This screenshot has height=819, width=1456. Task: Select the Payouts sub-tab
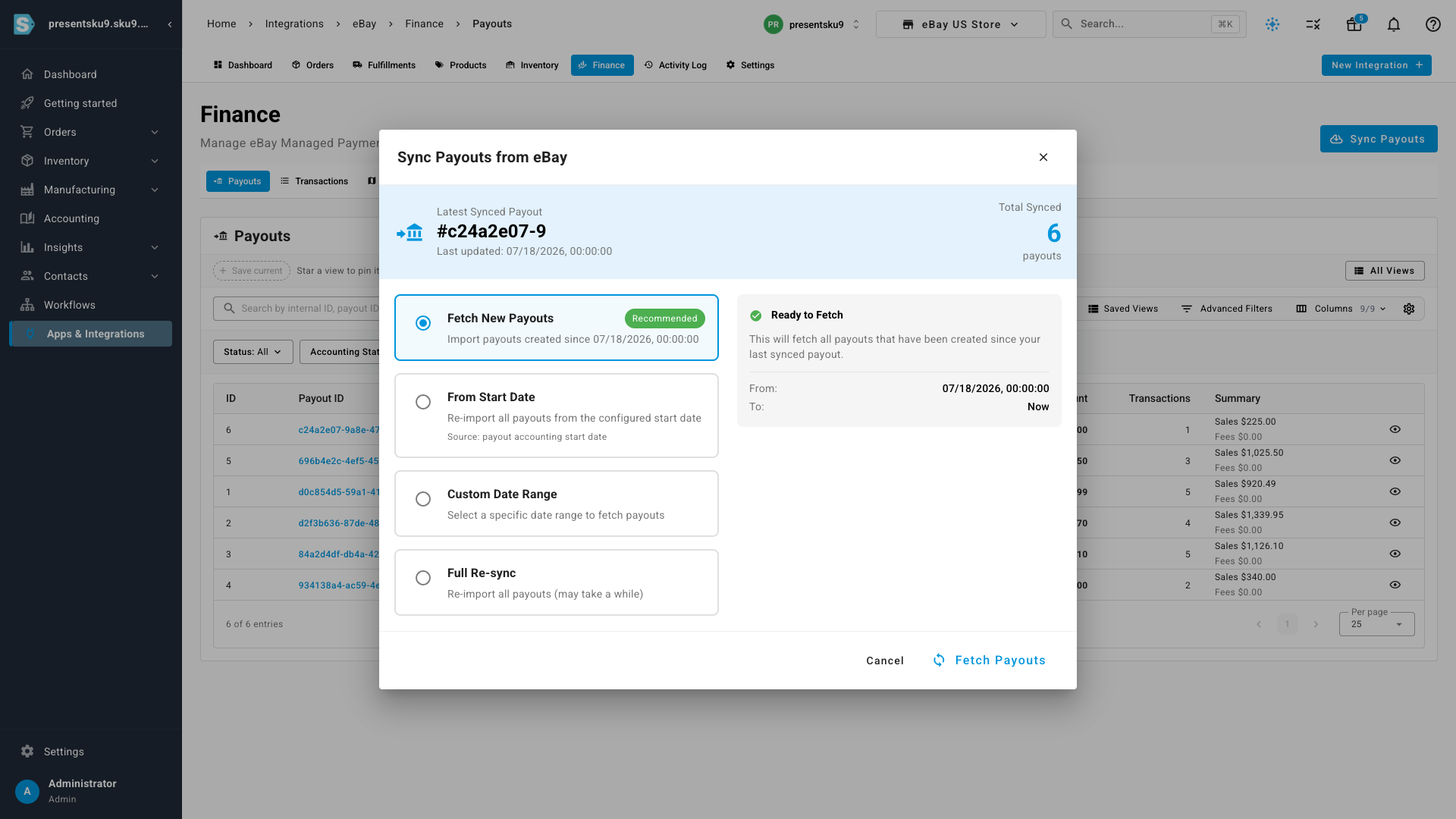[238, 181]
